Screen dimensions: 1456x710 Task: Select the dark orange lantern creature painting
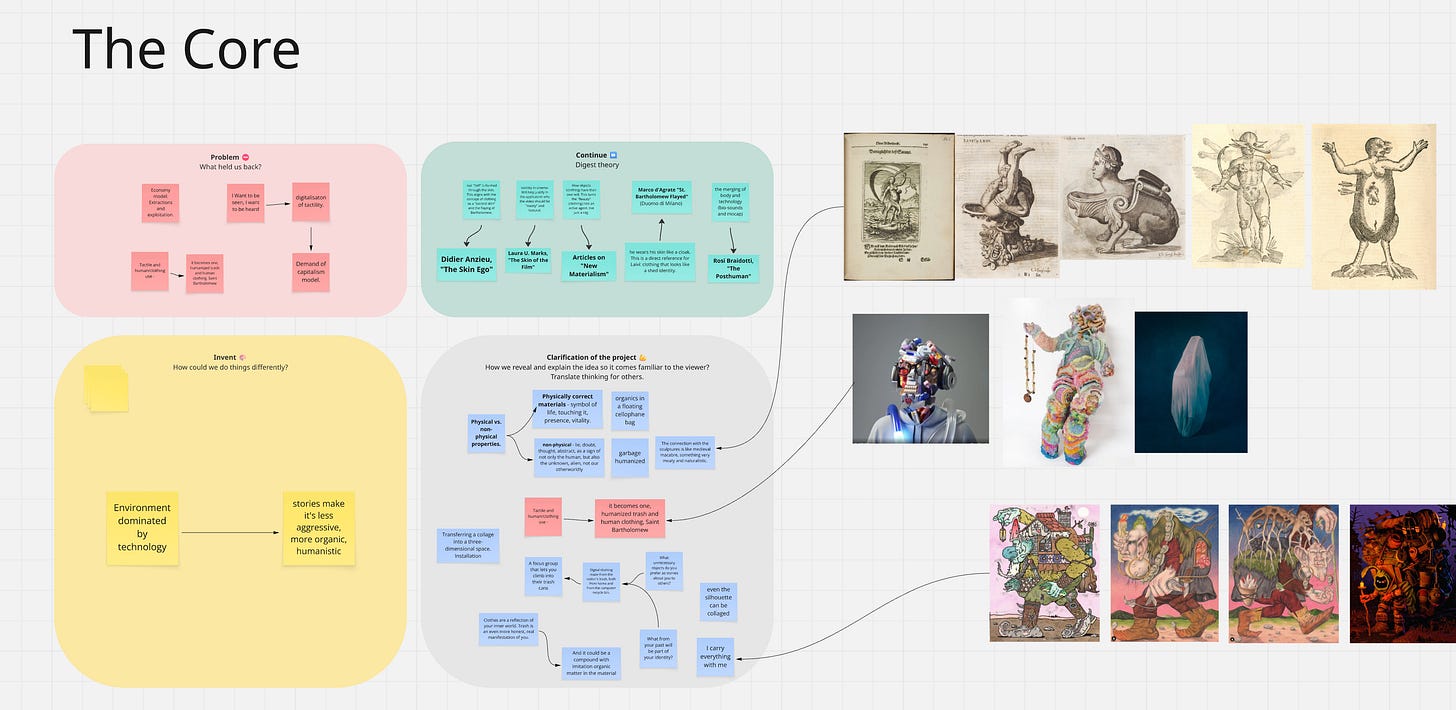[x=1402, y=573]
